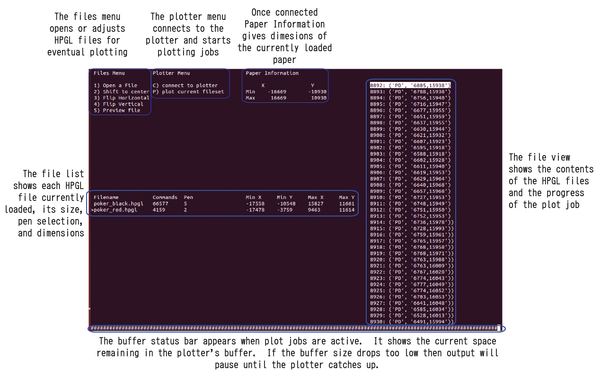The height and width of the screenshot is (379, 600).
Task: Click the 'Min X' column header
Action: click(253, 198)
